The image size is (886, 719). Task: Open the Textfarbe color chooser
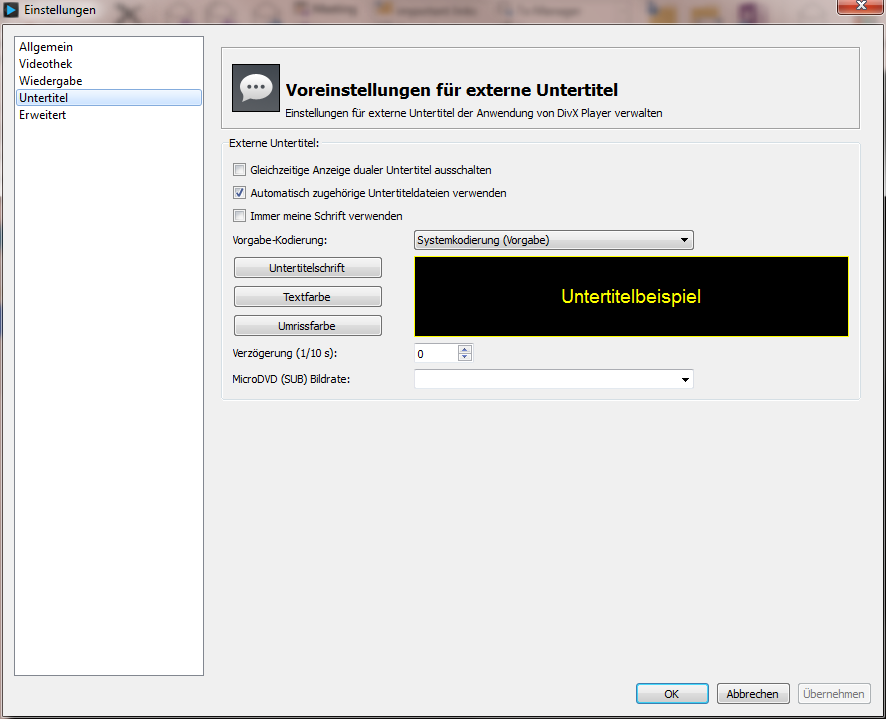(307, 297)
